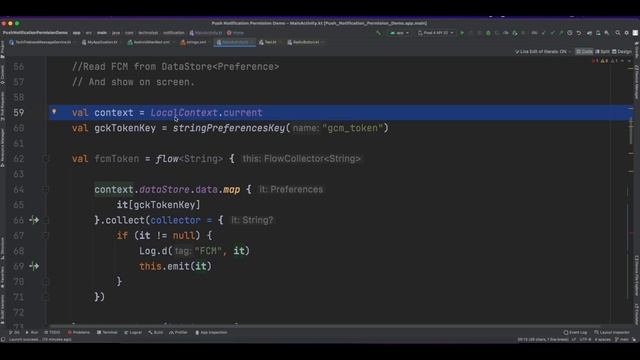Switch to the first FirebaseMessagingService tab
640x360 pixels.
41,42
